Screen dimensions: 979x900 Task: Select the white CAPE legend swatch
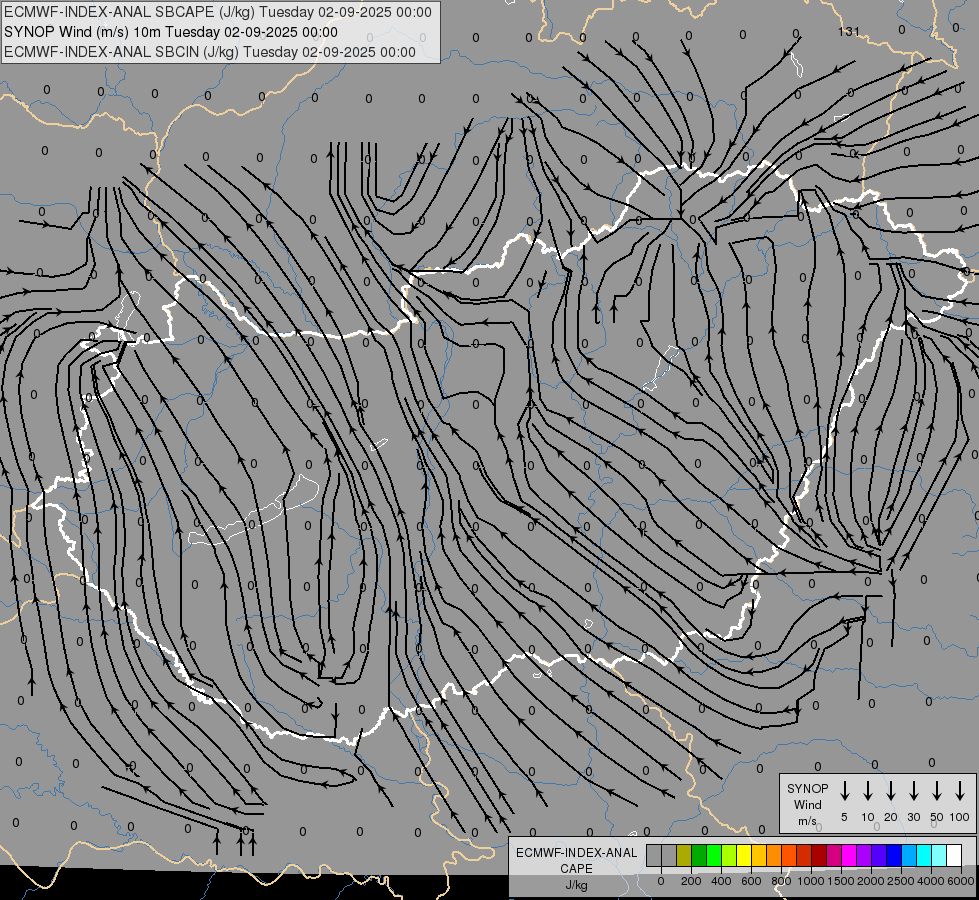[x=955, y=855]
